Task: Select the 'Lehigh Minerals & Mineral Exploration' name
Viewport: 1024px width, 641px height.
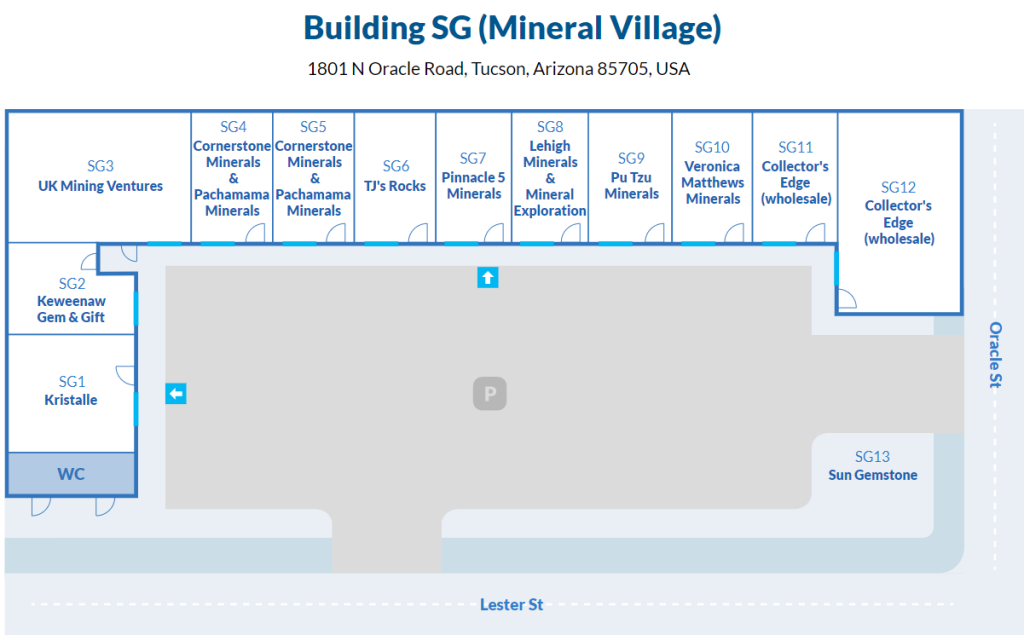Action: 550,178
